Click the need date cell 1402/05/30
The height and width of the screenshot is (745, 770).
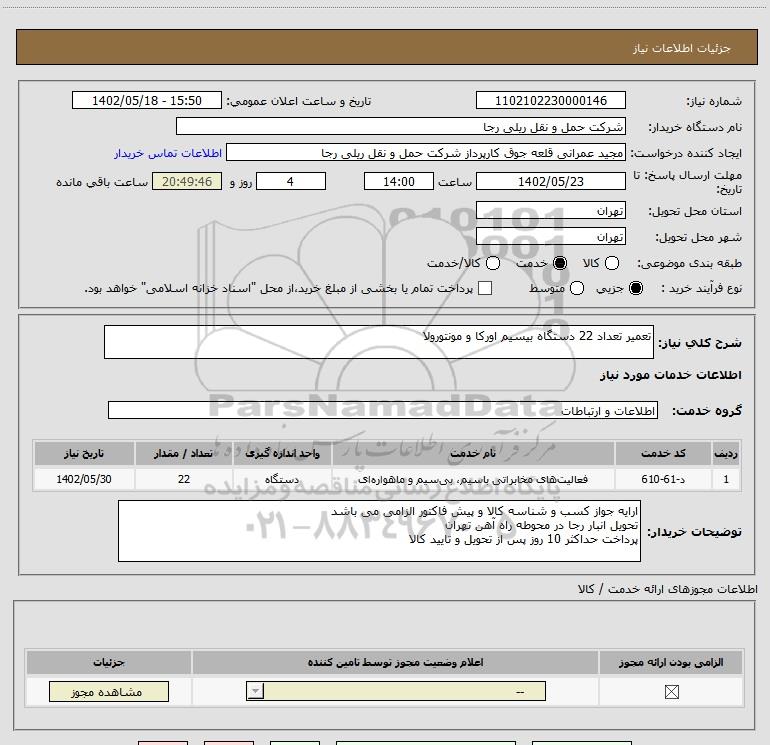click(84, 479)
